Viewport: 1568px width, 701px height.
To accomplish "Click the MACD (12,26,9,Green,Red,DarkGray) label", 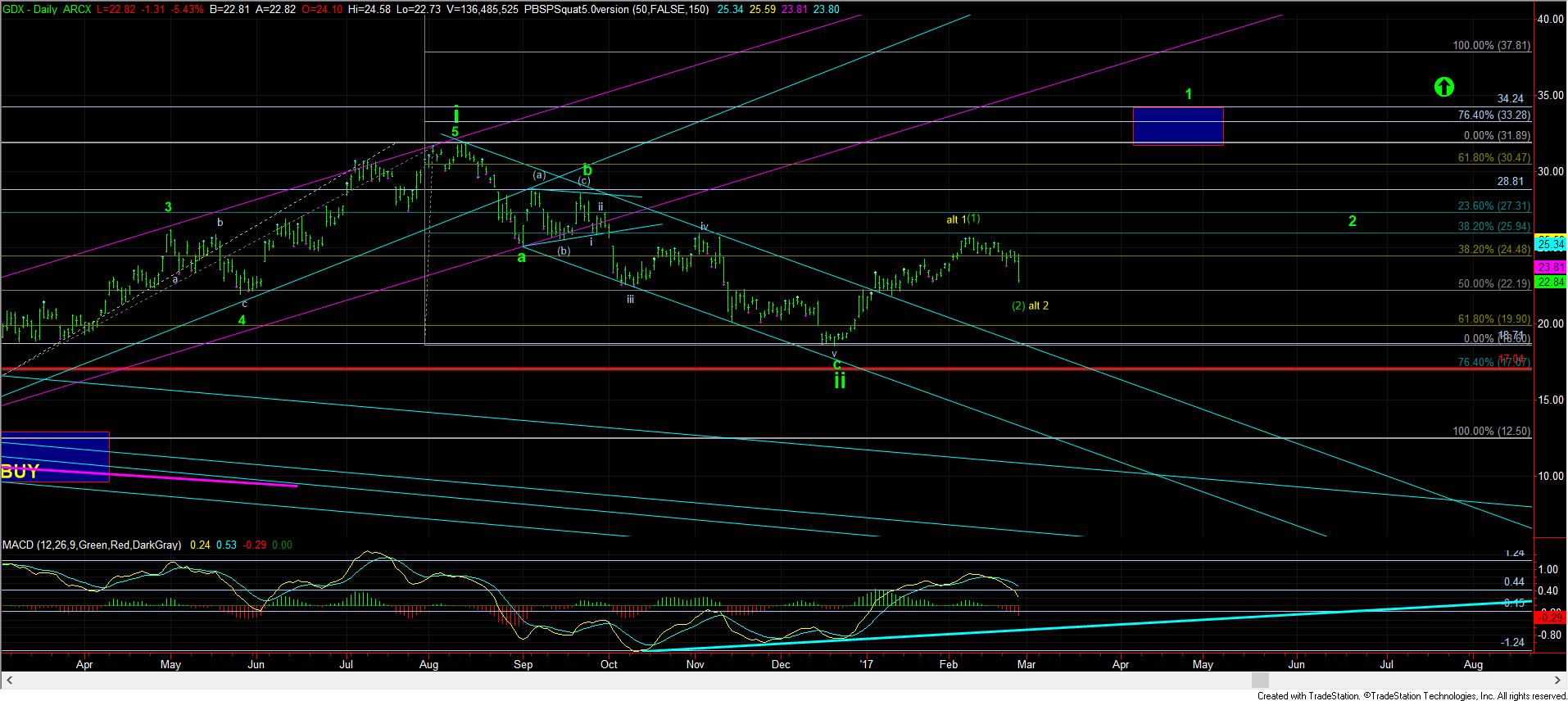I will [x=93, y=545].
